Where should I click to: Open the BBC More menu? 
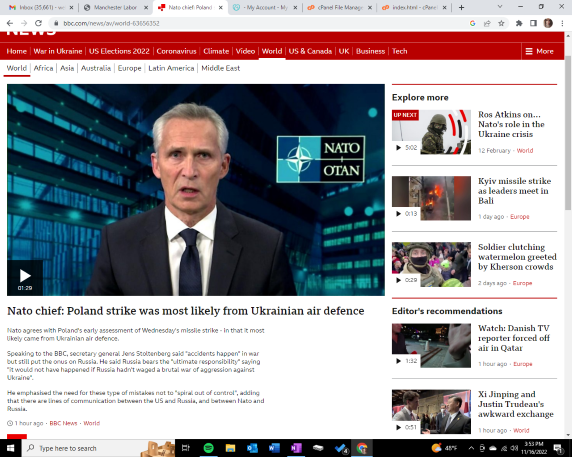[x=540, y=51]
